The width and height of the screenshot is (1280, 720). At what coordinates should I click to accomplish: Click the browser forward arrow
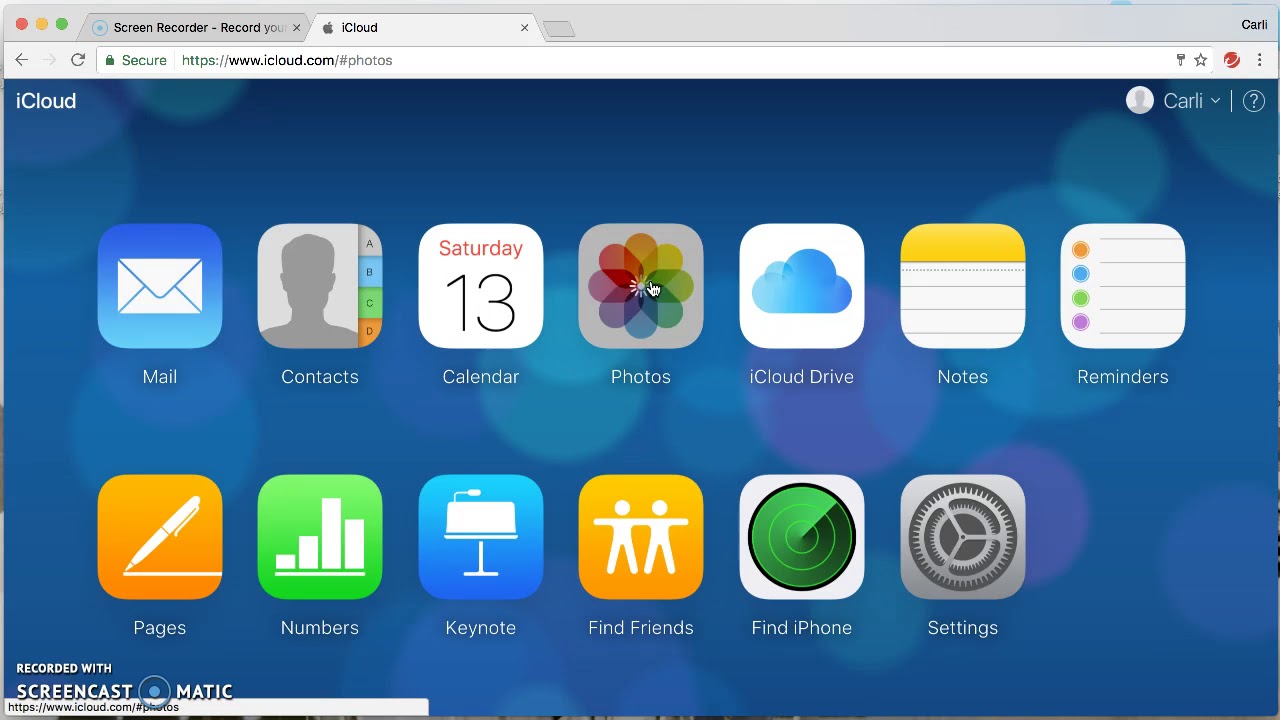click(x=50, y=60)
